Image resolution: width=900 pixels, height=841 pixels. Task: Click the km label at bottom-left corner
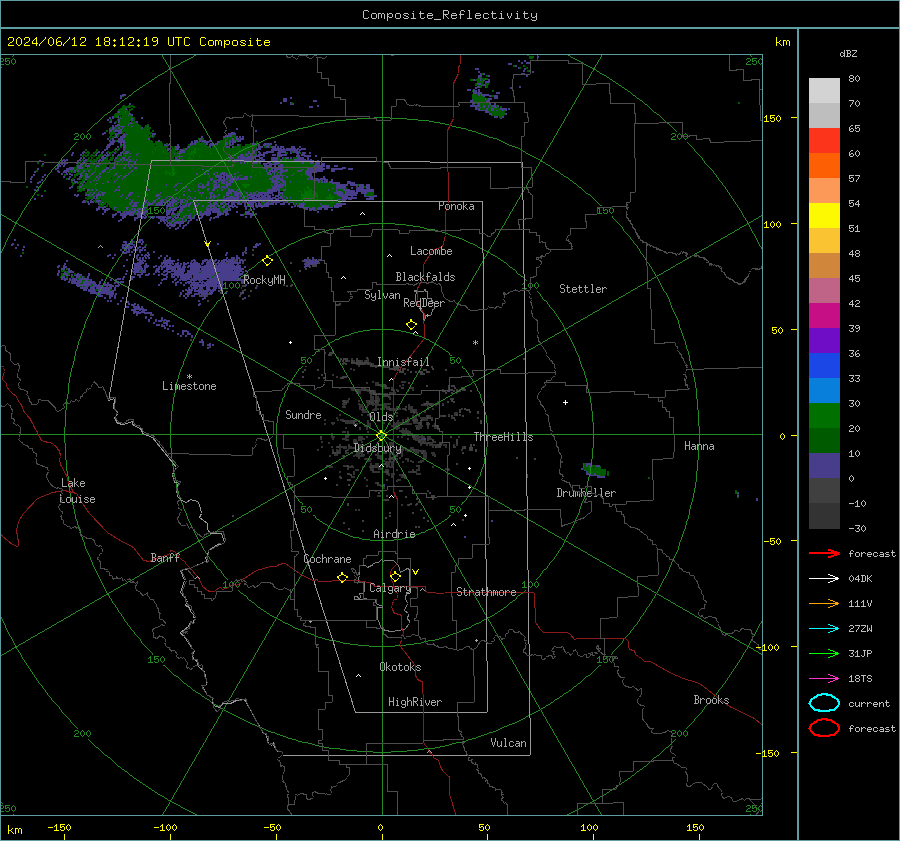coord(14,830)
